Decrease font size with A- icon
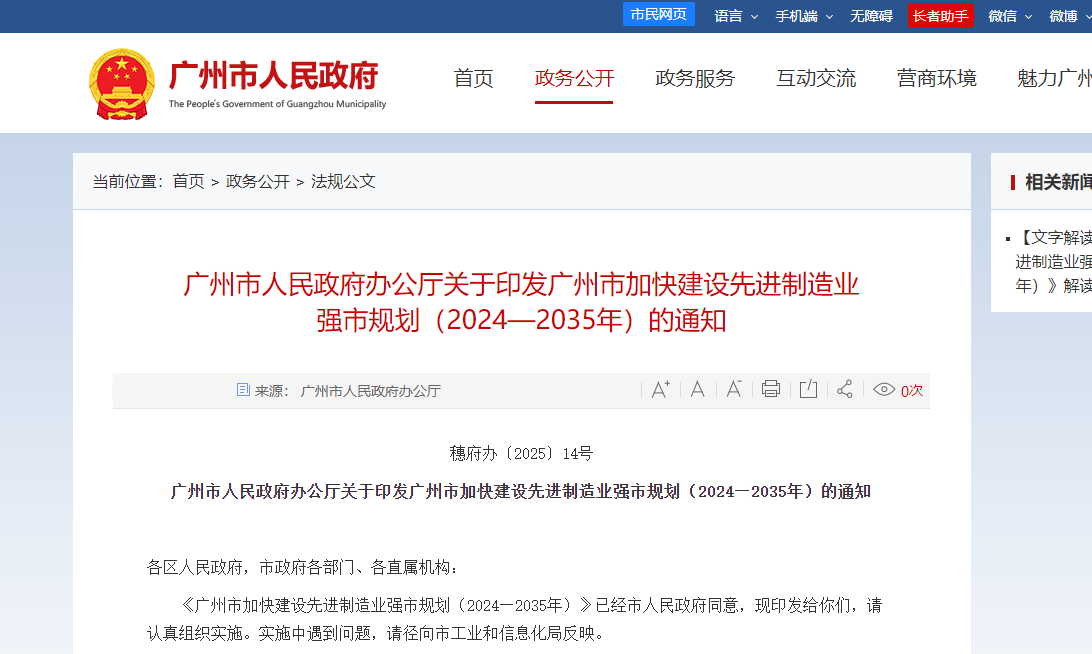This screenshot has height=654, width=1092. pos(734,390)
